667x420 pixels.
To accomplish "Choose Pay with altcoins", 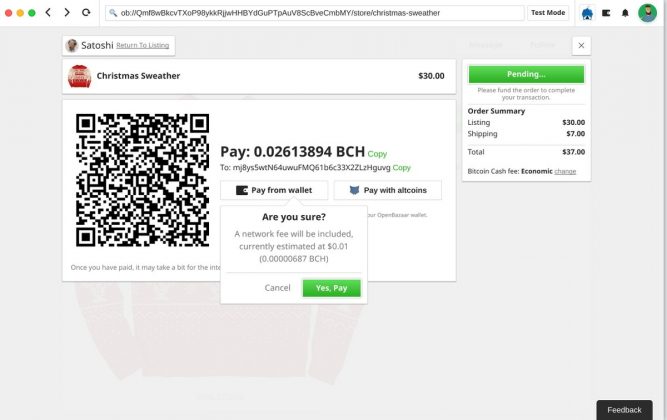I will [388, 190].
